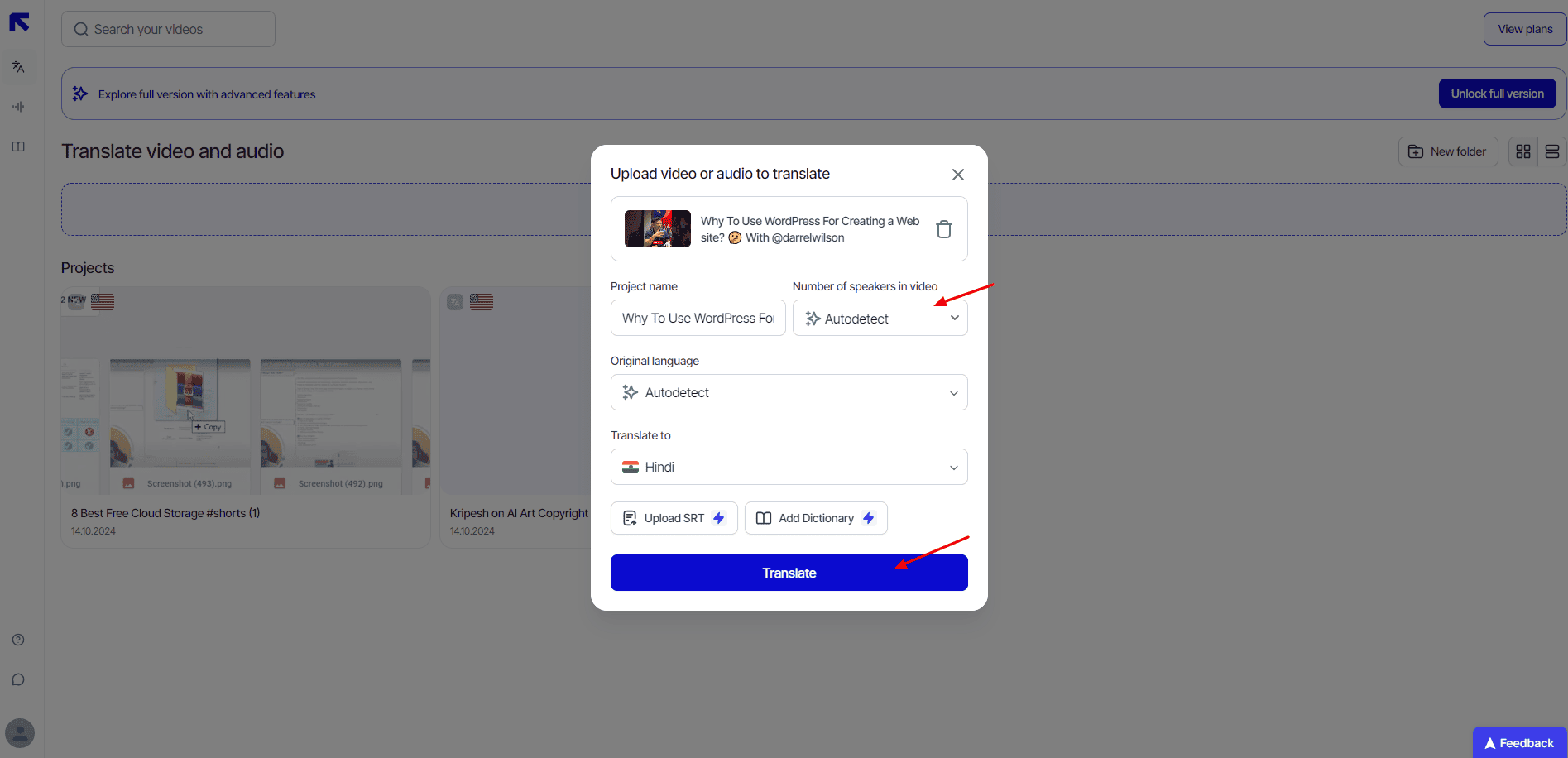Open the Original language dropdown
This screenshot has height=758, width=1568.
tap(789, 393)
